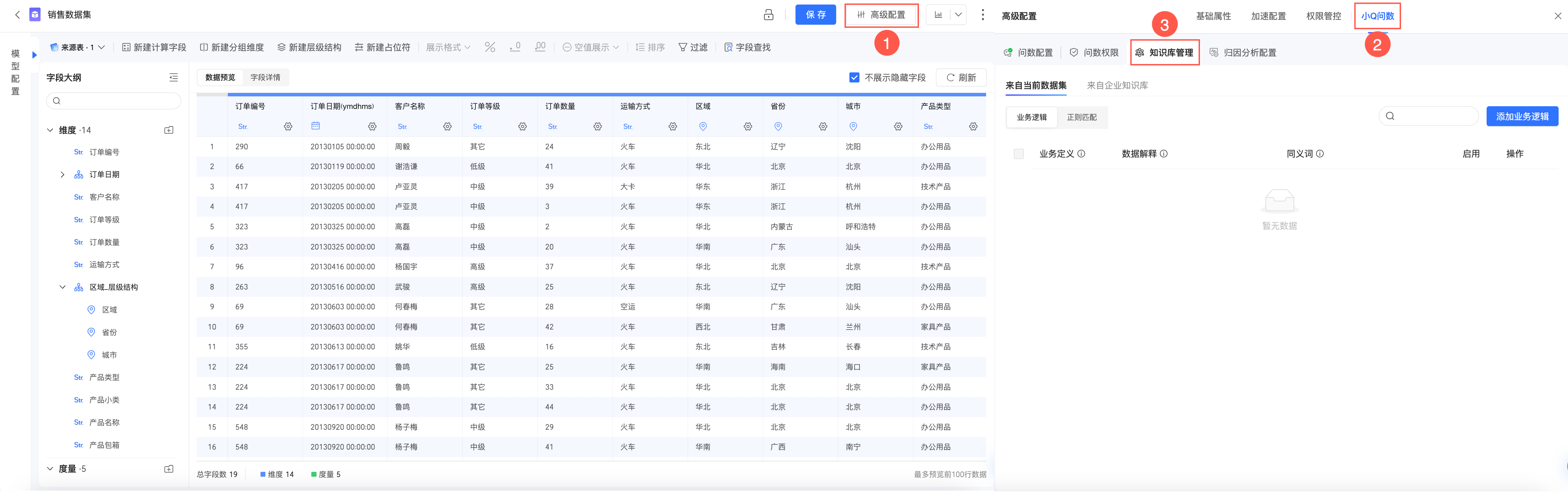
Task: Focus knowledge base search box
Action: (1428, 116)
